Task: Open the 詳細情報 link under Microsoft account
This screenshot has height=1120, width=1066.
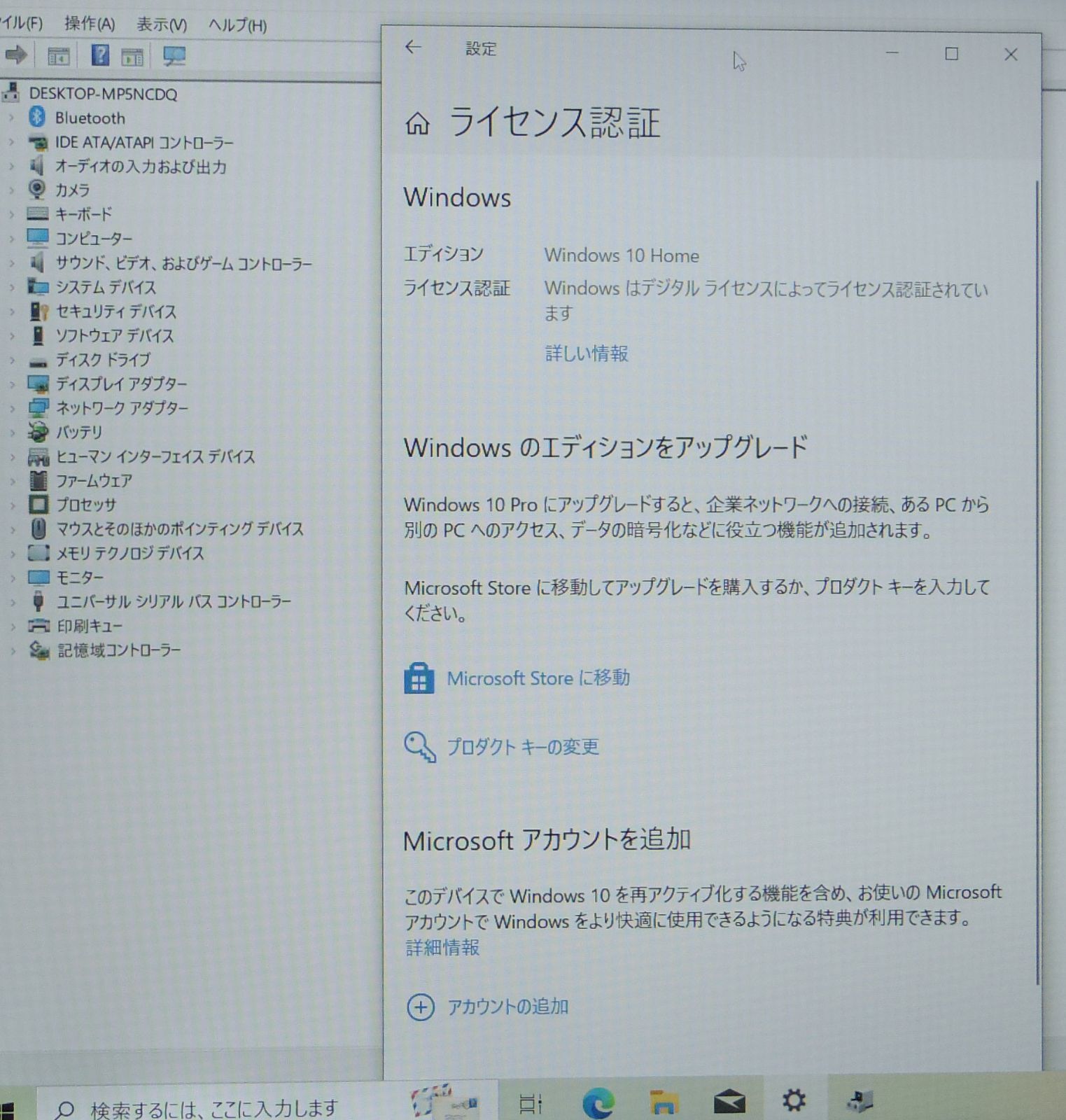Action: pyautogui.click(x=442, y=948)
